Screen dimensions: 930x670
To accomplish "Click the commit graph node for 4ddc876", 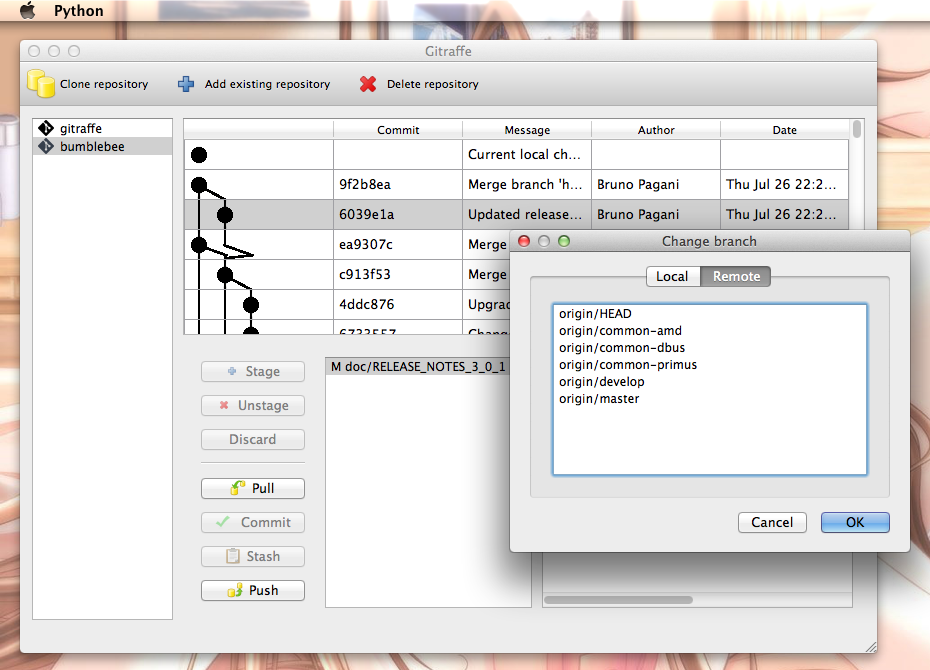I will click(251, 305).
